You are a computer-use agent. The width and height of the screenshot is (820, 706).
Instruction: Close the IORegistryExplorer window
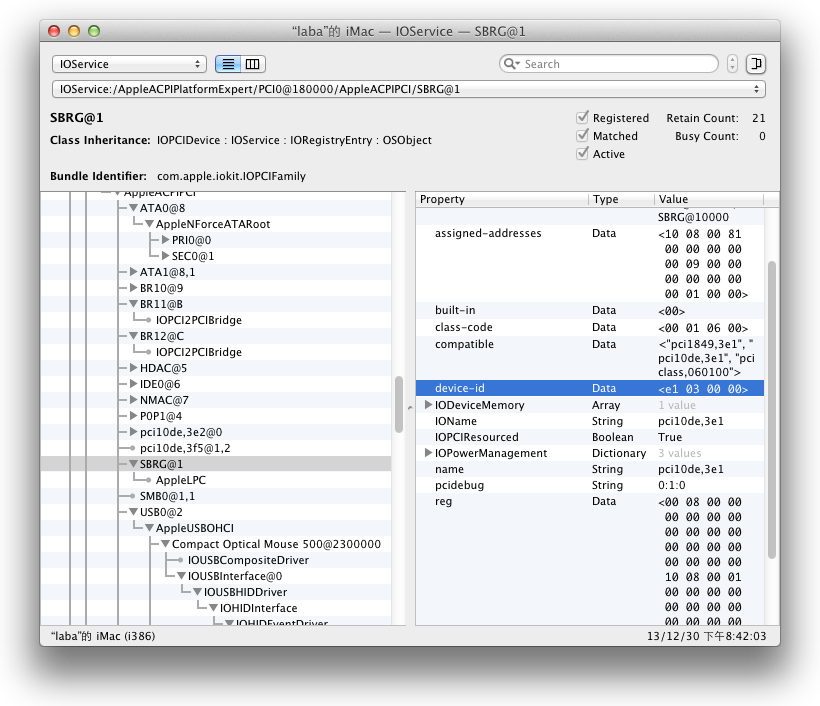coord(54,31)
